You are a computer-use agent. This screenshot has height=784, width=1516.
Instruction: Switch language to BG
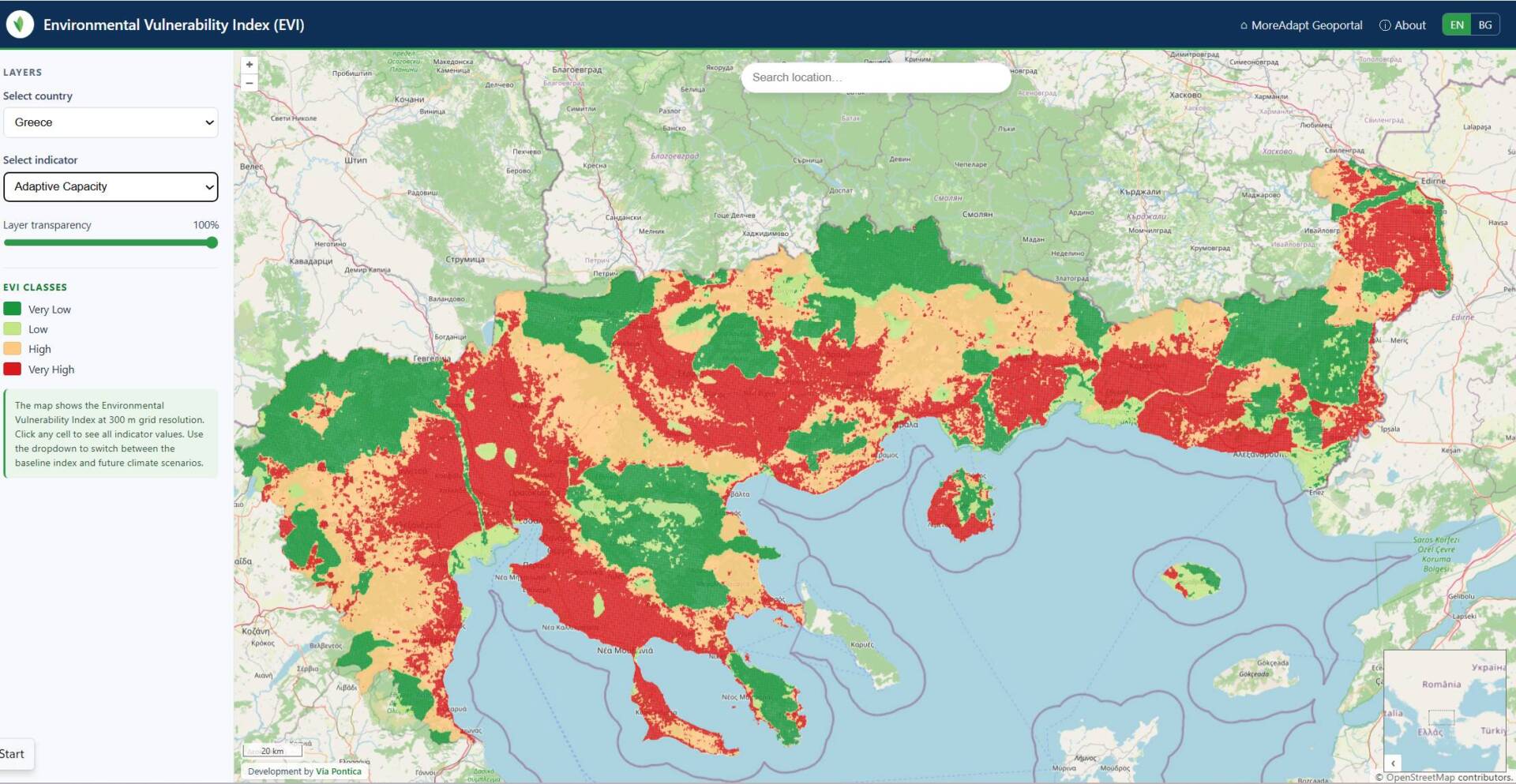[x=1484, y=24]
